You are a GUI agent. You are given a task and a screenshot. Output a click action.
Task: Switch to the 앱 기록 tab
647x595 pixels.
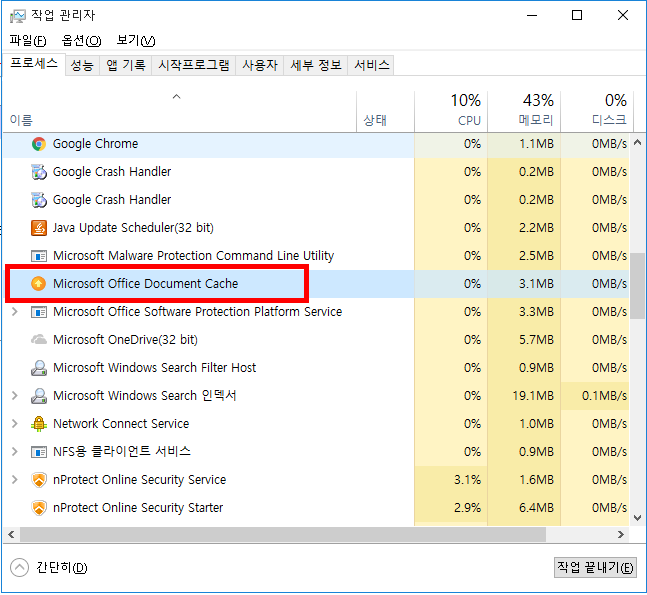click(x=126, y=65)
